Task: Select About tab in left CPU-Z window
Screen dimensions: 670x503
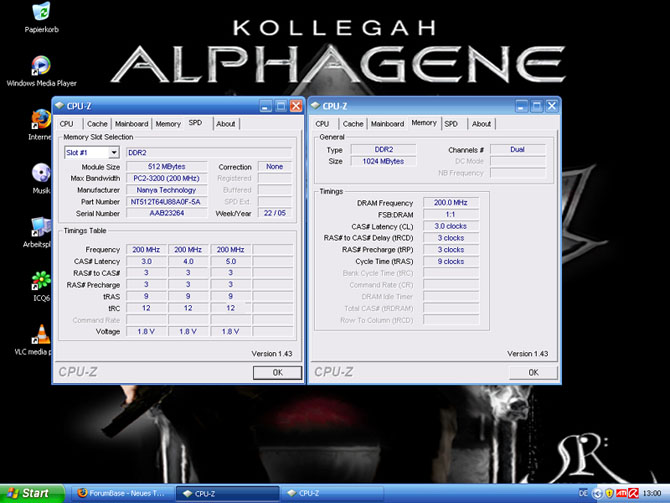Action: (x=226, y=124)
